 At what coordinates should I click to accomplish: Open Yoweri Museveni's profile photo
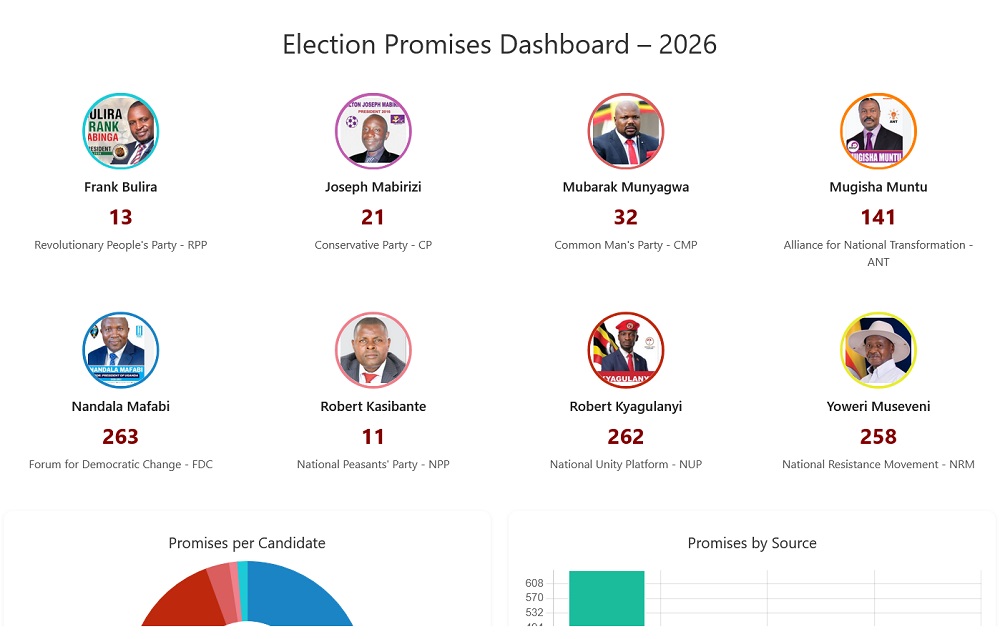pos(878,350)
